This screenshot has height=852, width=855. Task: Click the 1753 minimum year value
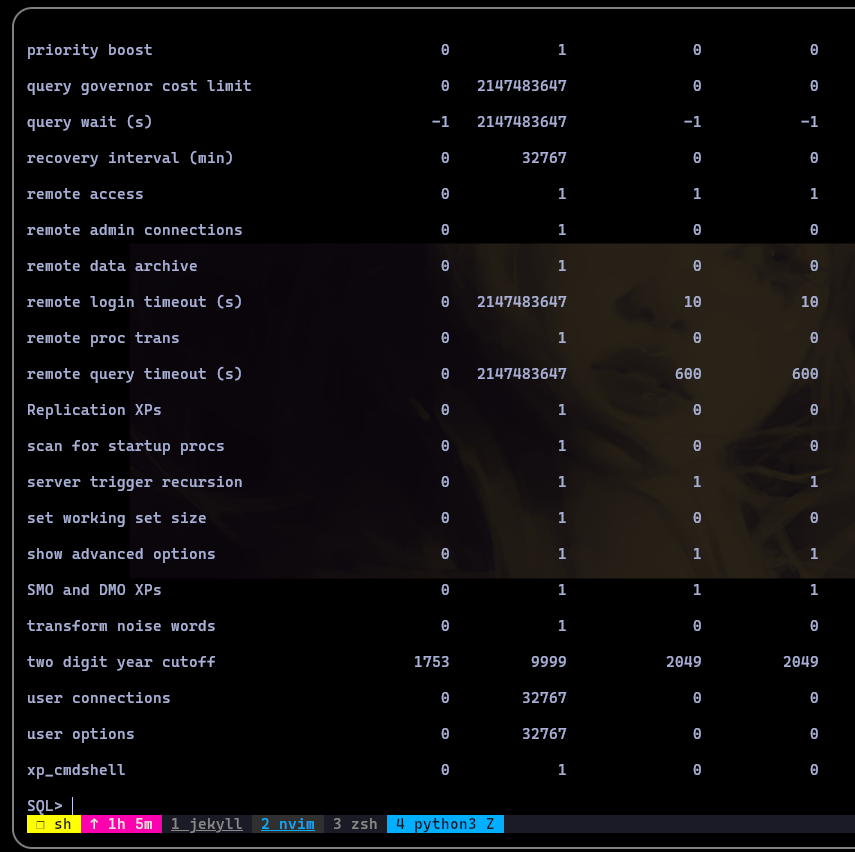tap(431, 662)
